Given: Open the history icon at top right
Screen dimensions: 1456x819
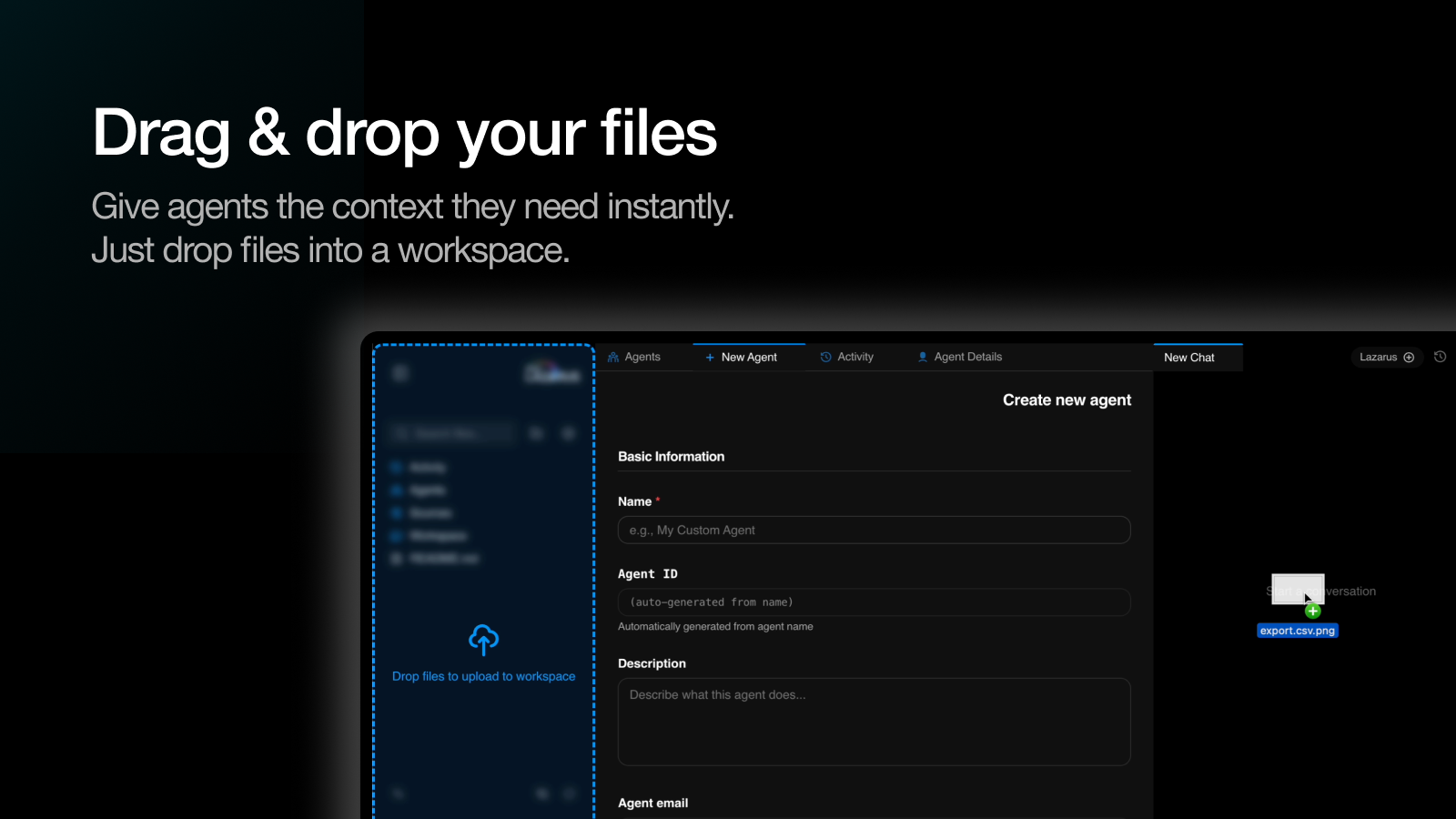Looking at the screenshot, I should [x=1440, y=357].
